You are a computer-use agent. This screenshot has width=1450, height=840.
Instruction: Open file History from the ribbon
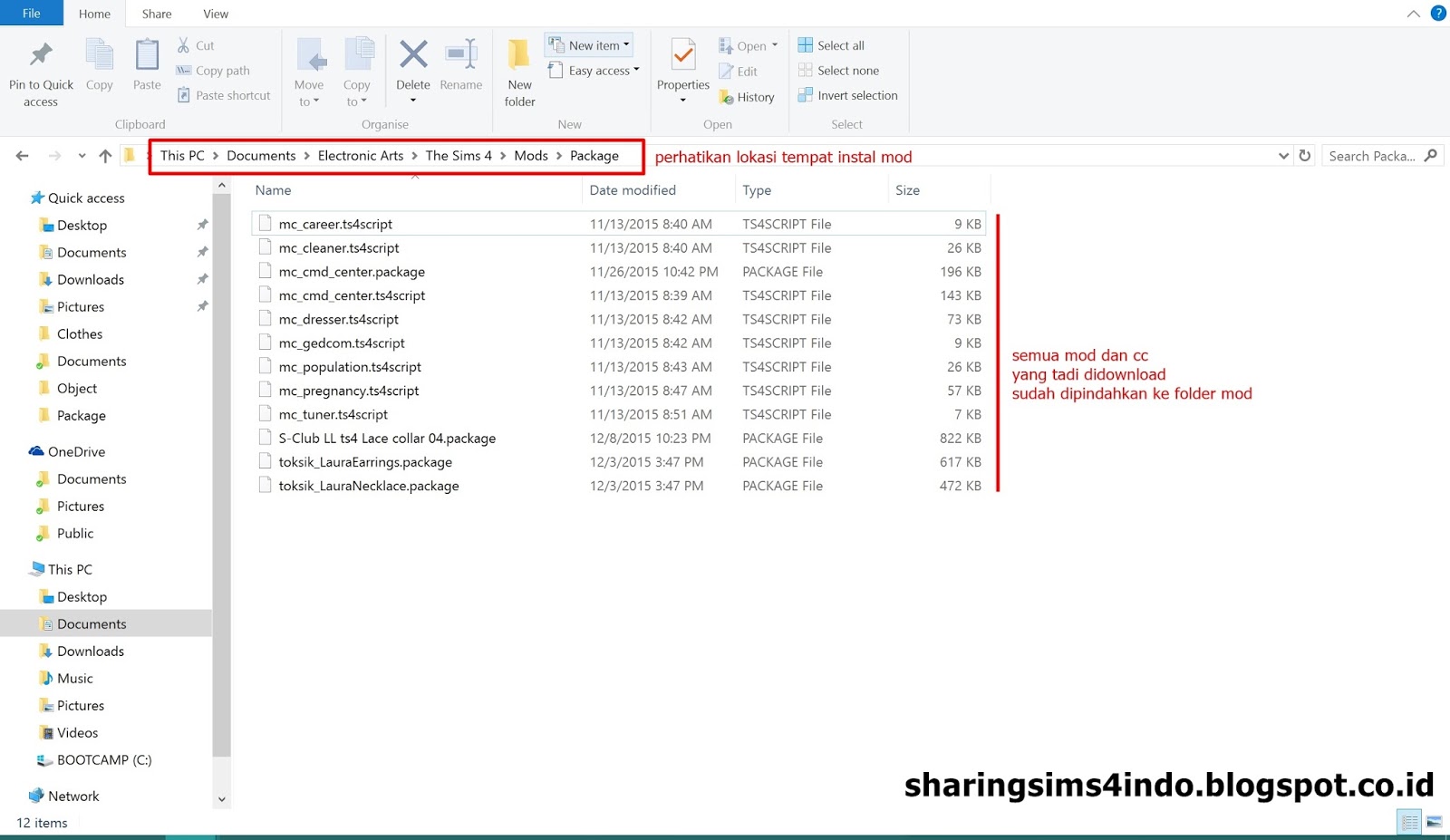[x=747, y=97]
